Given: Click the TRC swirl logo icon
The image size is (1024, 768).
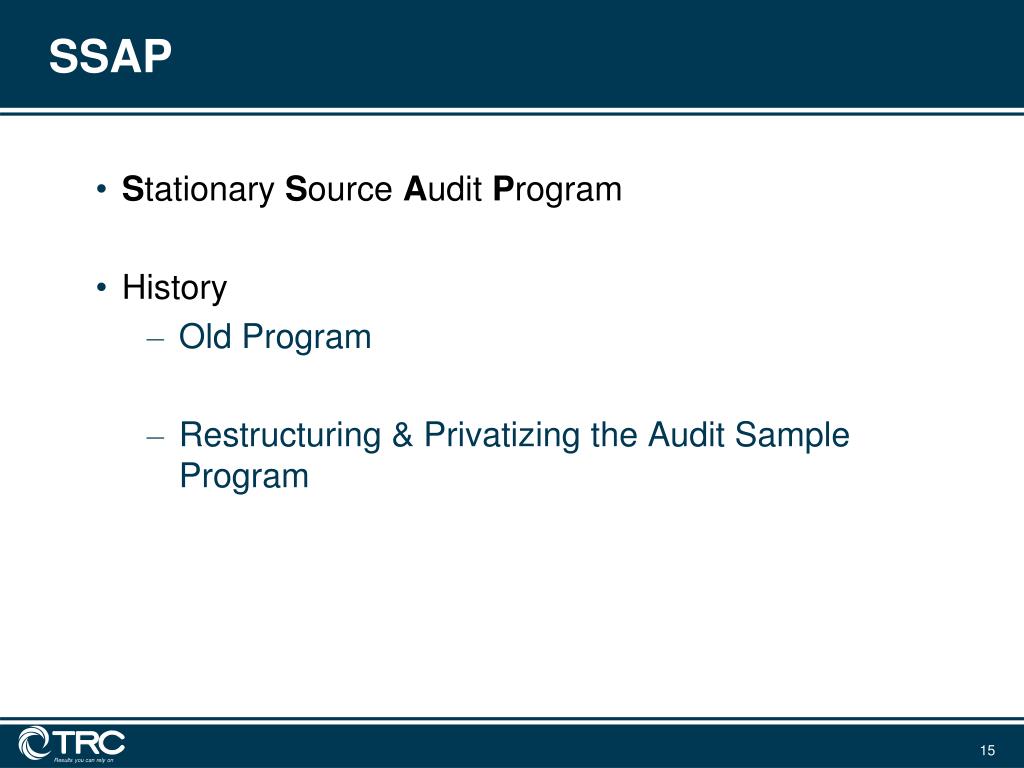Looking at the screenshot, I should 34,743.
